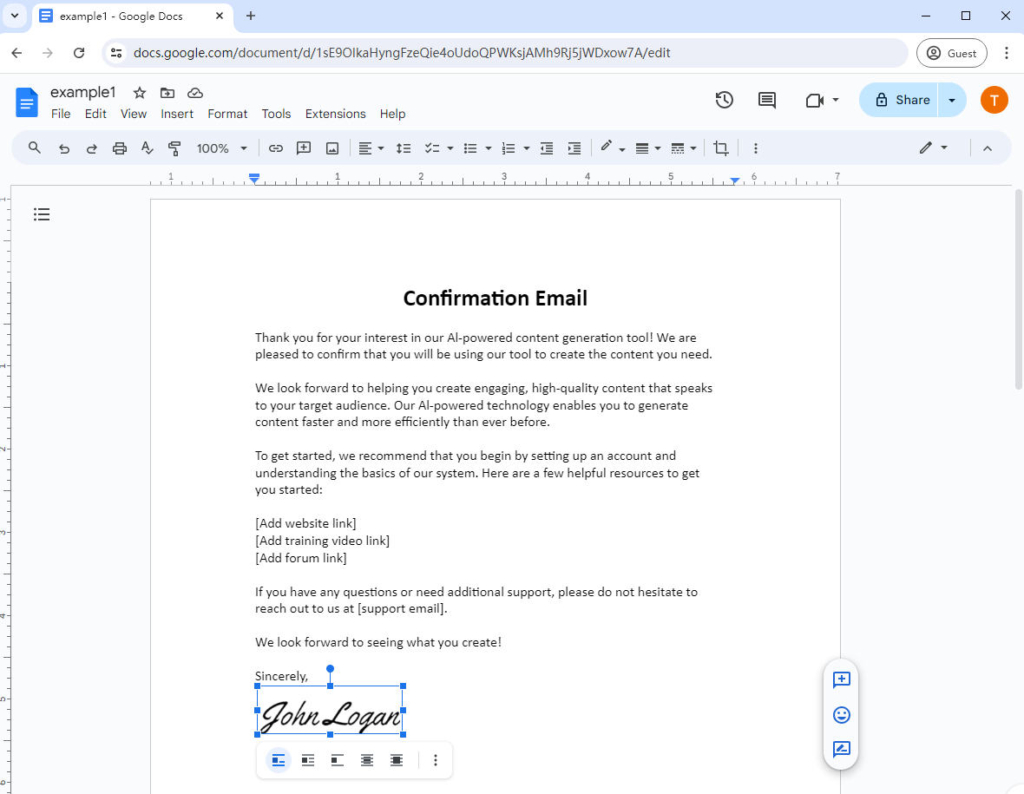This screenshot has width=1024, height=794.
Task: Click inside the browser address bar
Action: tap(400, 52)
